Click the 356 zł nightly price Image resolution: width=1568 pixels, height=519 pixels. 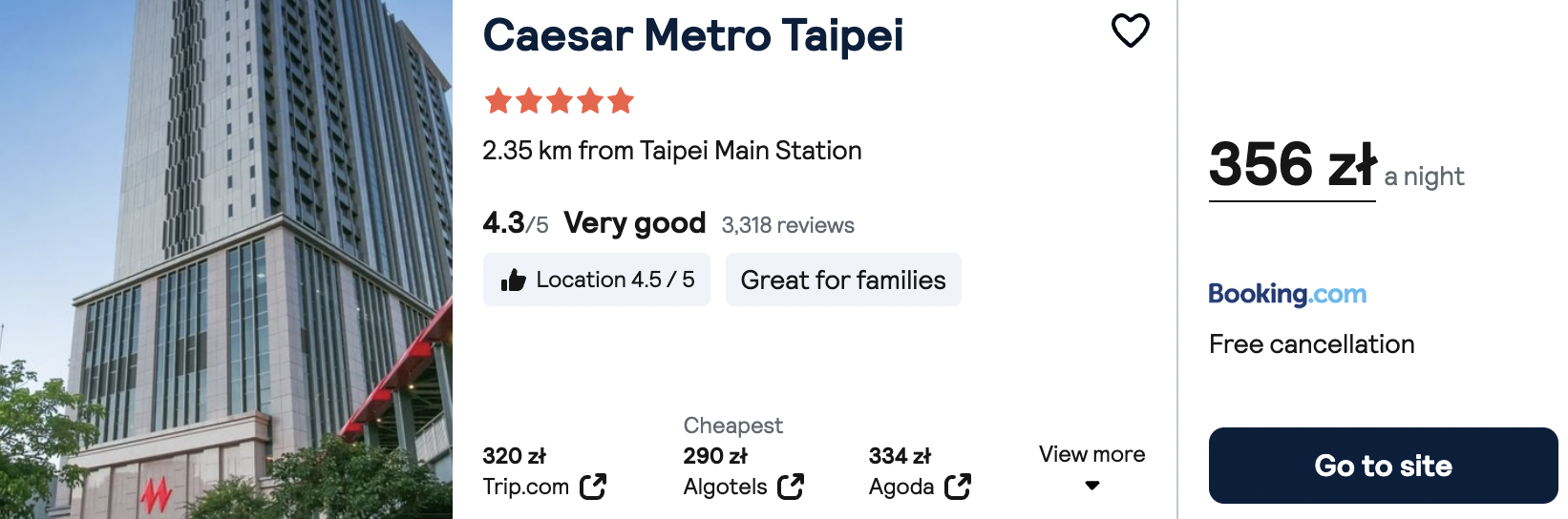pos(1292,164)
